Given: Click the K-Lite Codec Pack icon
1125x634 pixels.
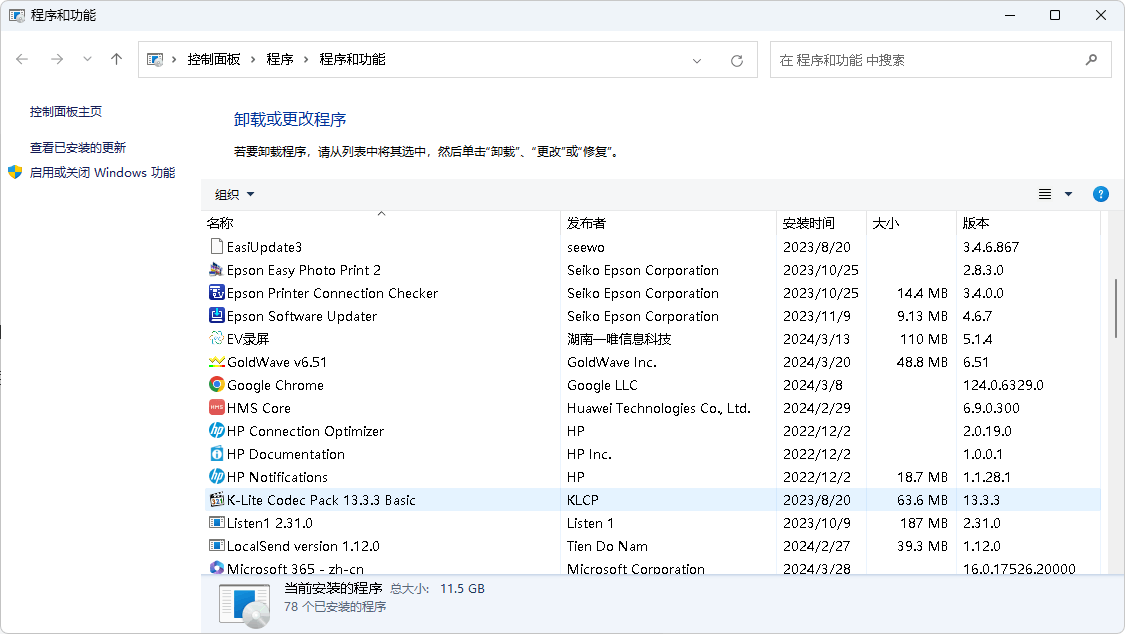Looking at the screenshot, I should (217, 499).
